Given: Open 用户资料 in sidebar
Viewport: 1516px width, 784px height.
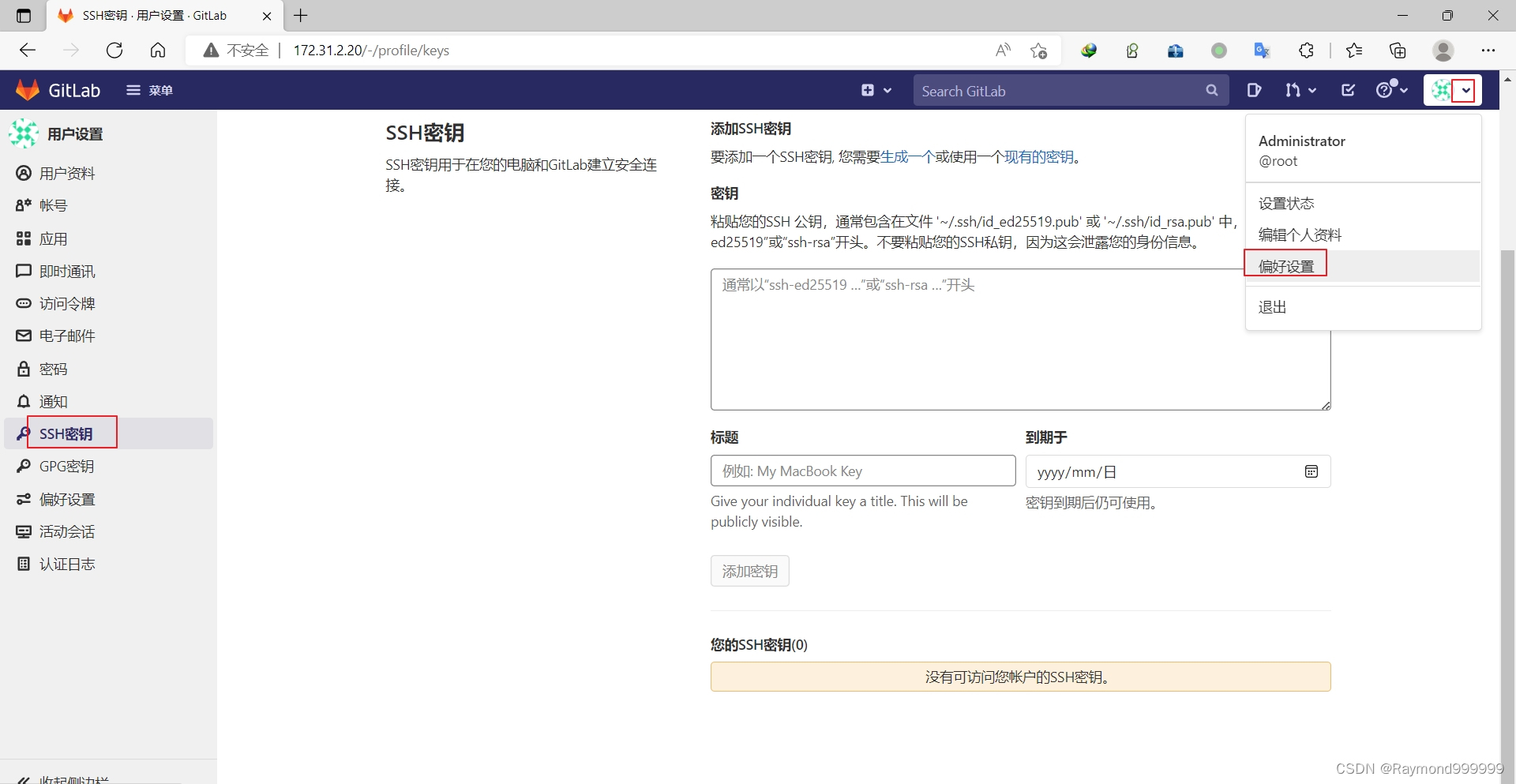Looking at the screenshot, I should [108, 173].
